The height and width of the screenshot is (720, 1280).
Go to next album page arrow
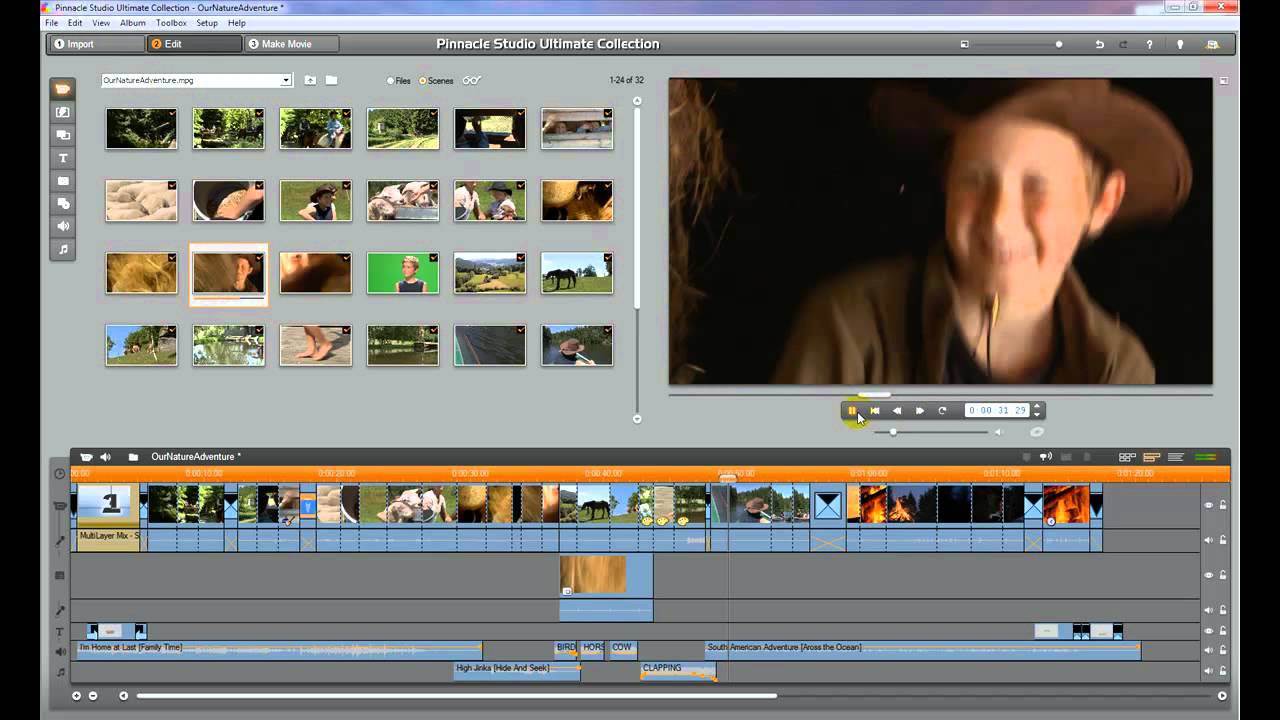pos(637,419)
